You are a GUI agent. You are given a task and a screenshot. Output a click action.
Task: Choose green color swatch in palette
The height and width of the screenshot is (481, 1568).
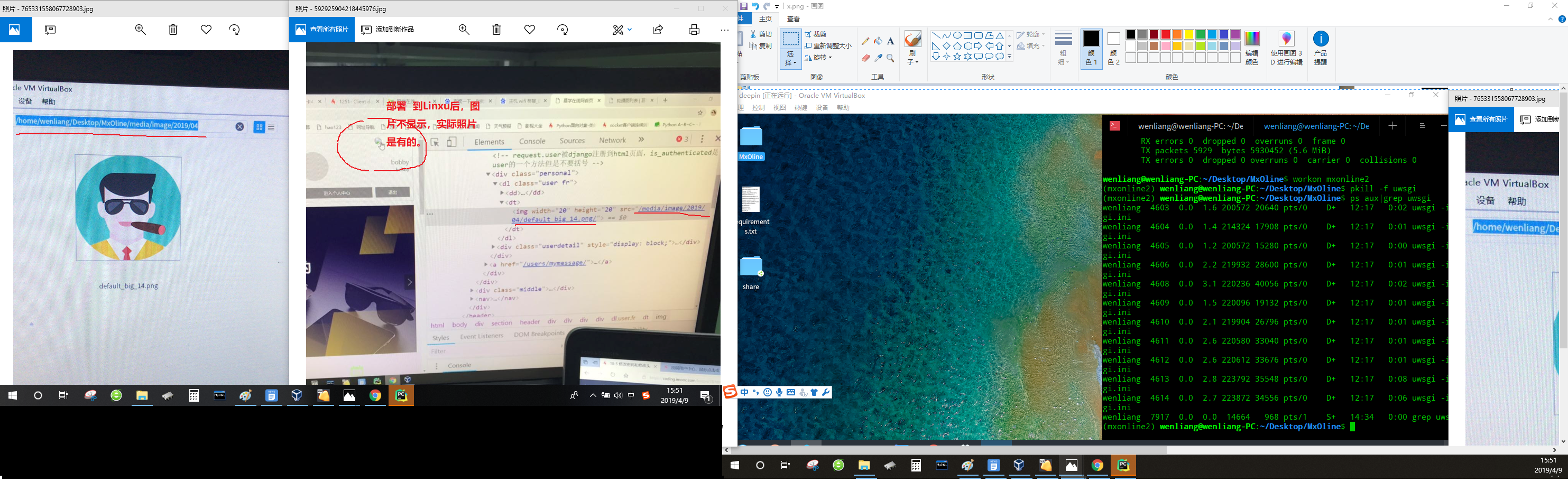coord(1201,35)
